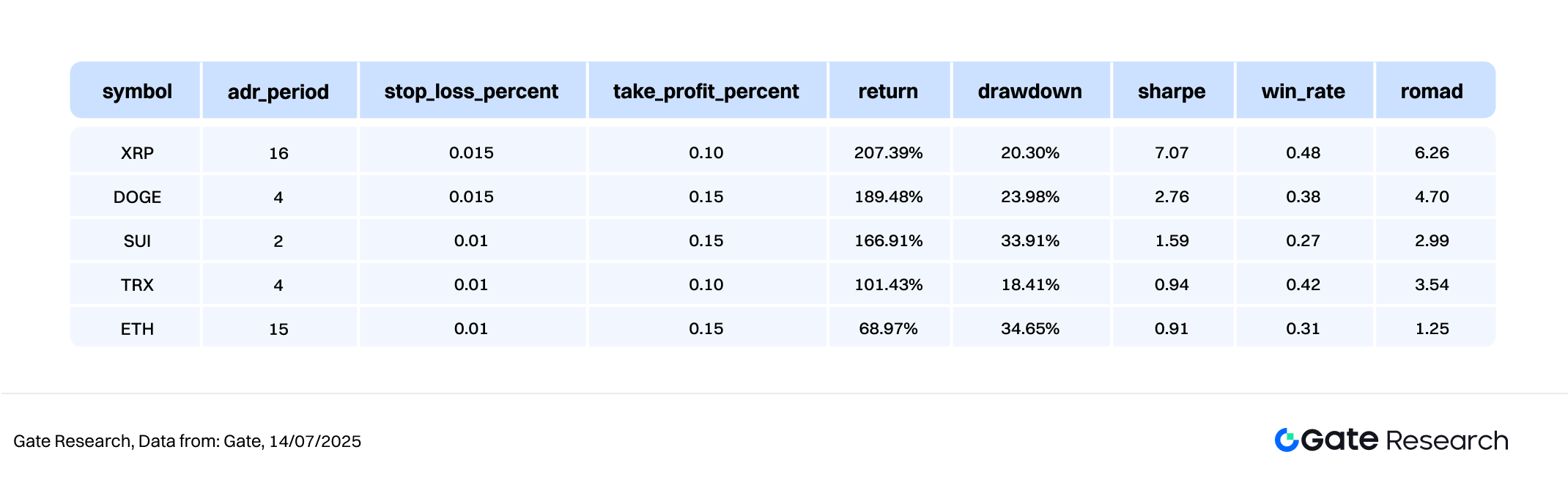The height and width of the screenshot is (488, 1568).
Task: Select the DOGE symbol cell
Action: [137, 197]
